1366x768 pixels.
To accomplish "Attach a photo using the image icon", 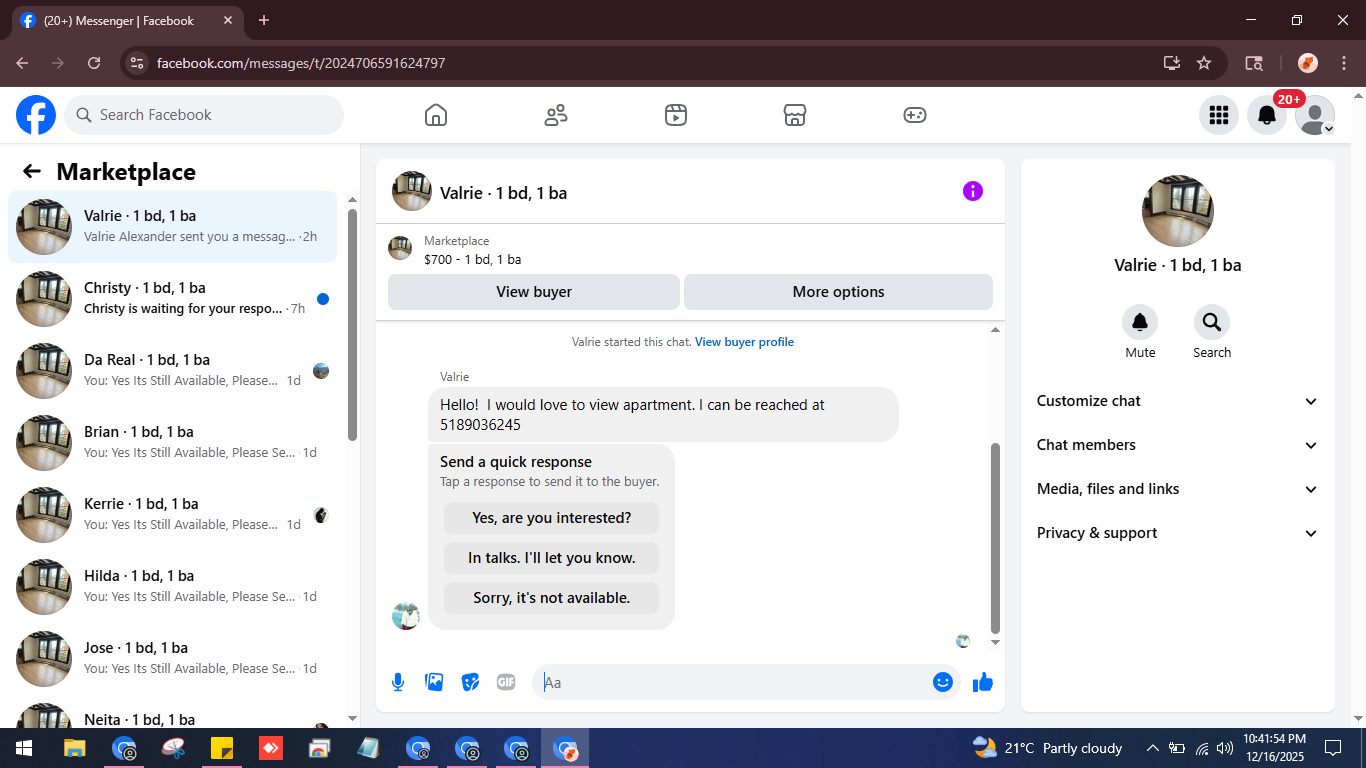I will pyautogui.click(x=434, y=682).
